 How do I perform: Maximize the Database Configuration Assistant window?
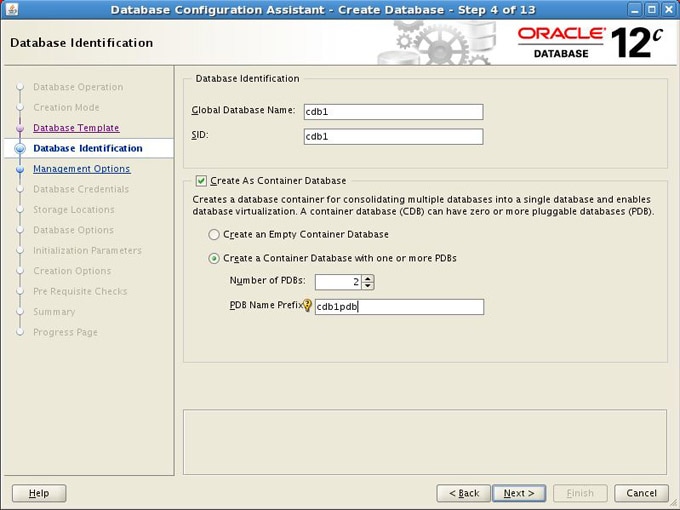pos(651,10)
